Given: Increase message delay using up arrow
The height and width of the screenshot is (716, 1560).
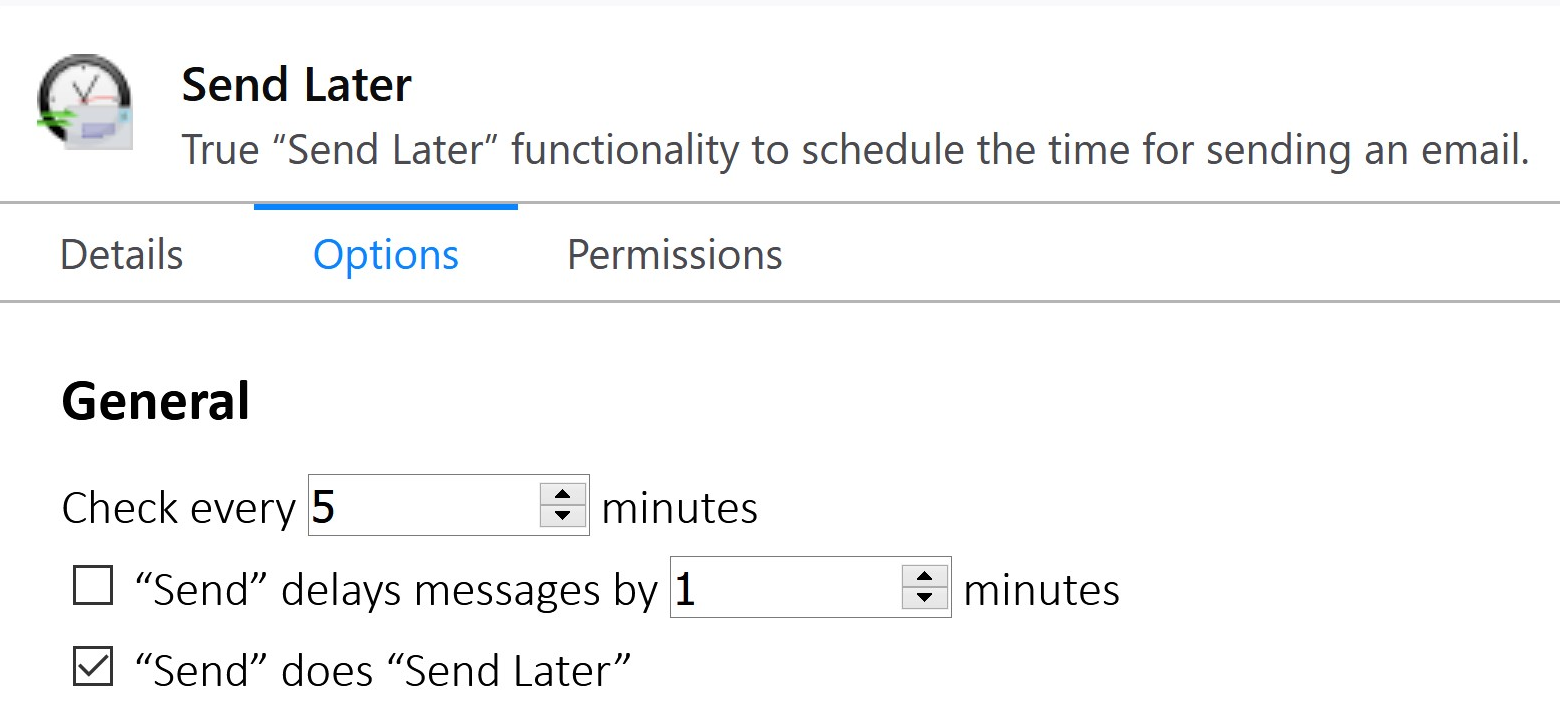Looking at the screenshot, I should (925, 576).
